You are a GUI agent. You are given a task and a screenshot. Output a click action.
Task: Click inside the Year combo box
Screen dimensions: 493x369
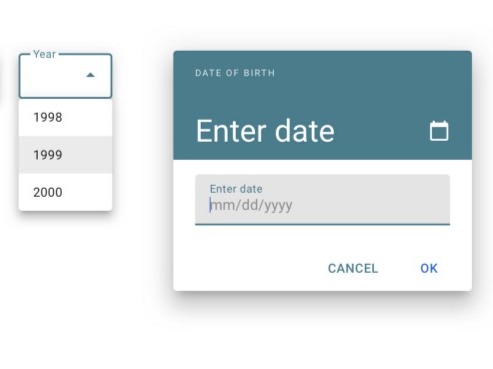click(x=65, y=76)
